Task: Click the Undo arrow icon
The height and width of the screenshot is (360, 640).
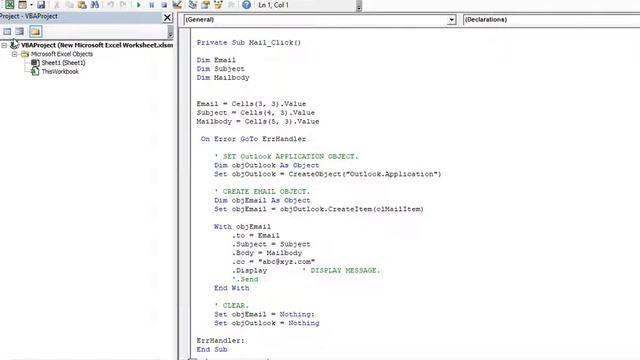Action: click(111, 5)
